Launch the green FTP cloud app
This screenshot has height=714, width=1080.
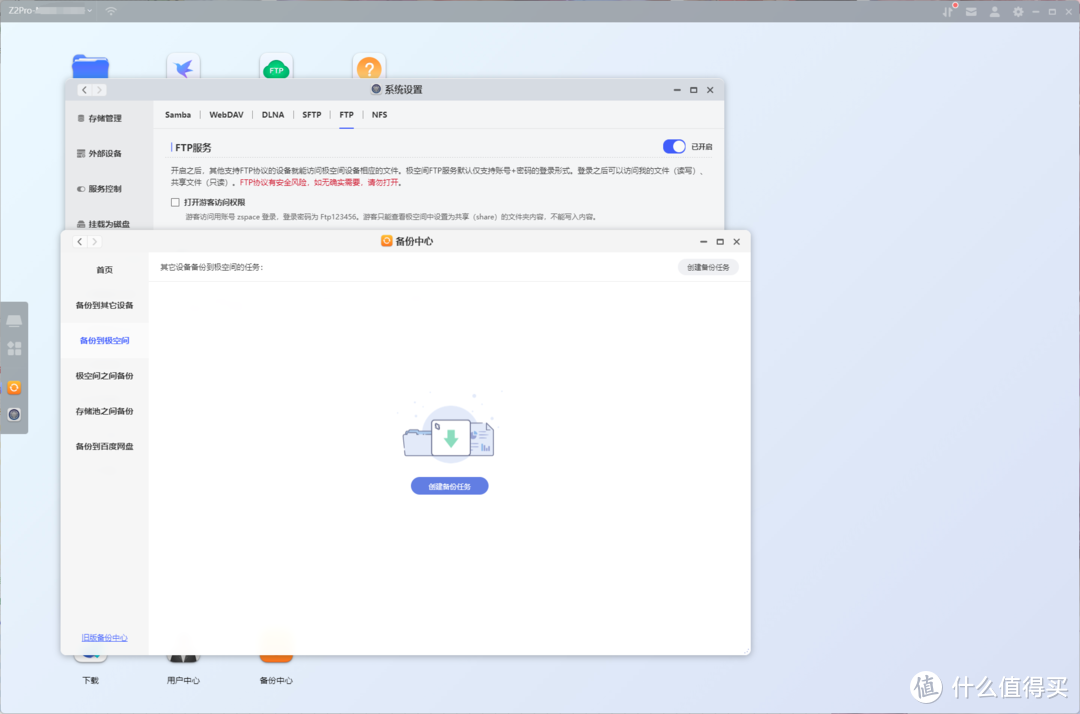pos(276,67)
